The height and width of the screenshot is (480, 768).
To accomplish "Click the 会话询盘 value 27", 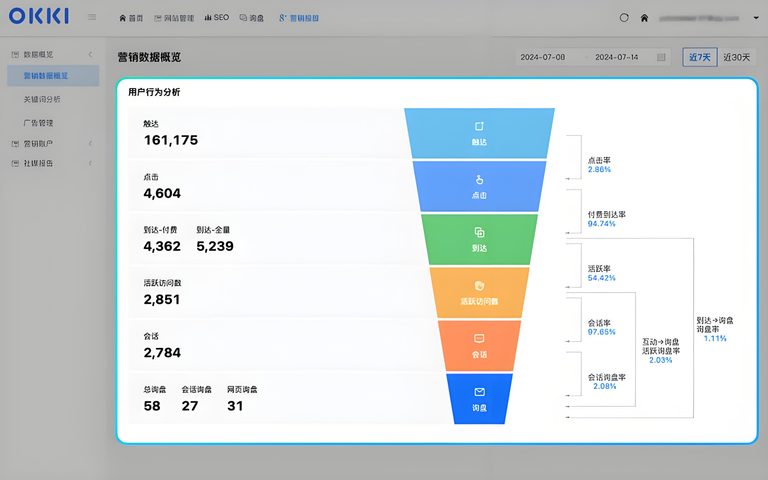I will [190, 406].
